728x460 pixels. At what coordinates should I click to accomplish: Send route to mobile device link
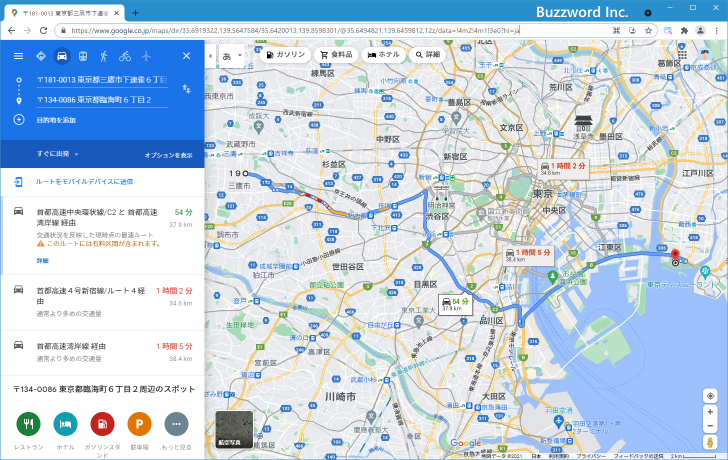[84, 181]
